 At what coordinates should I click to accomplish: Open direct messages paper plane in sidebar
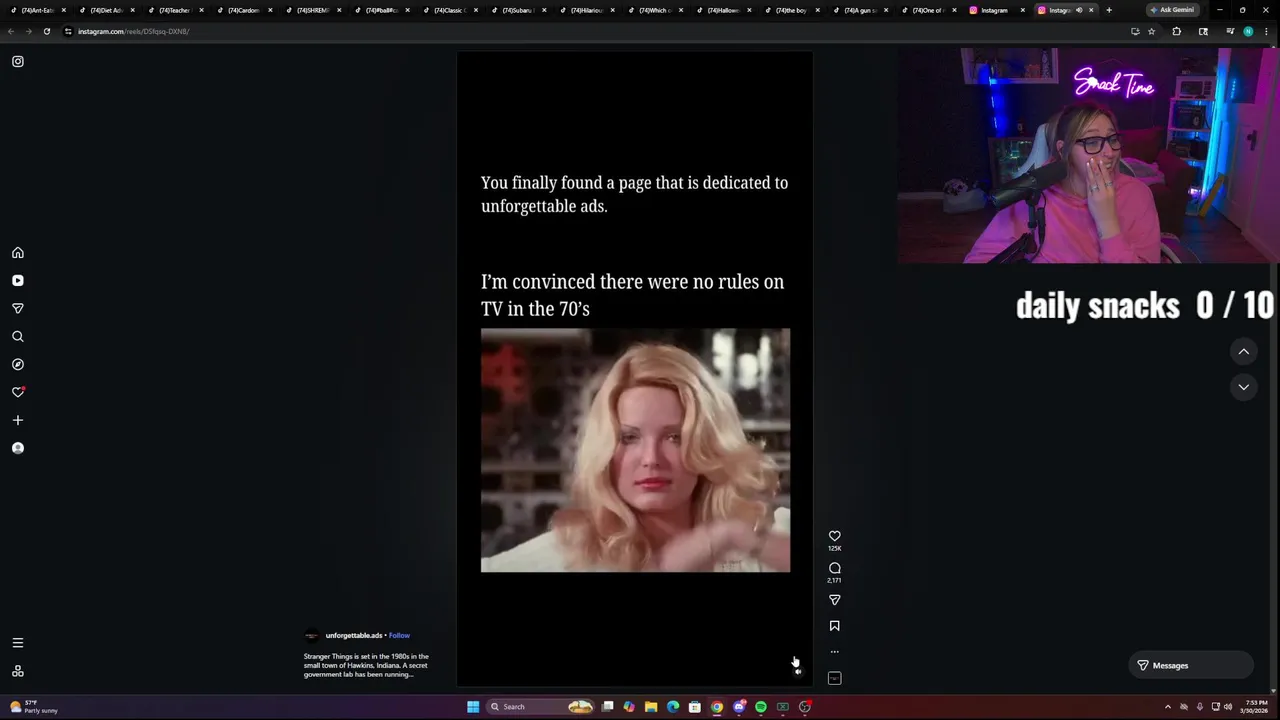[18, 309]
